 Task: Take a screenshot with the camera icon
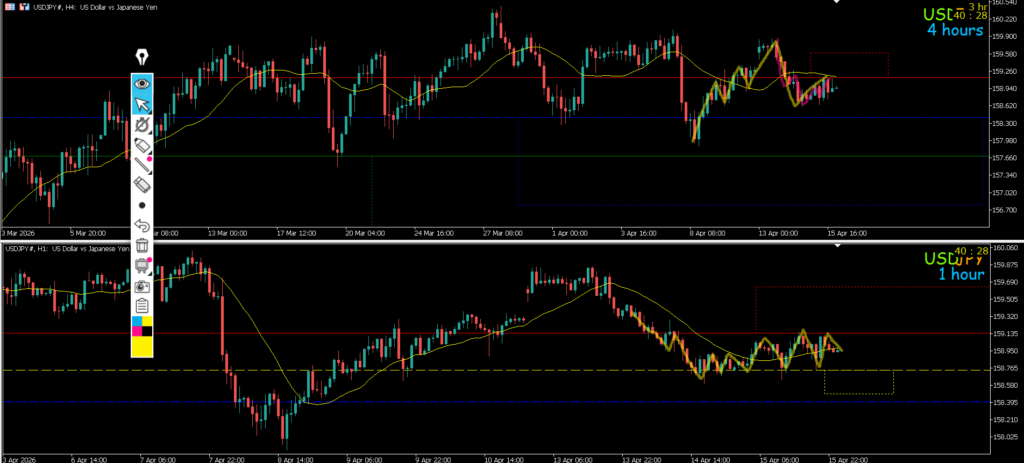pos(142,286)
